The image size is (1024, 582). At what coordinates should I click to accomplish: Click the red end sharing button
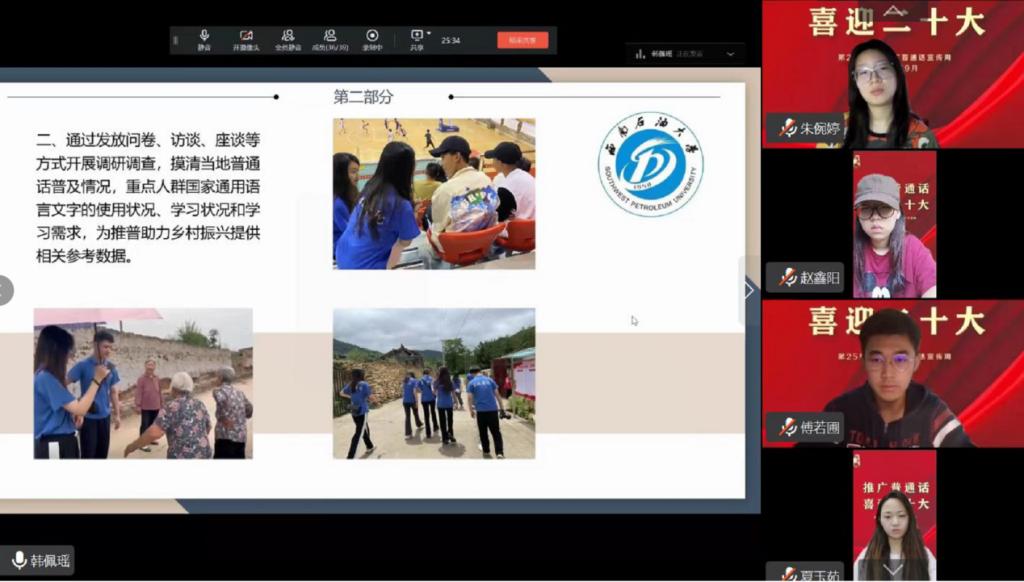522,40
